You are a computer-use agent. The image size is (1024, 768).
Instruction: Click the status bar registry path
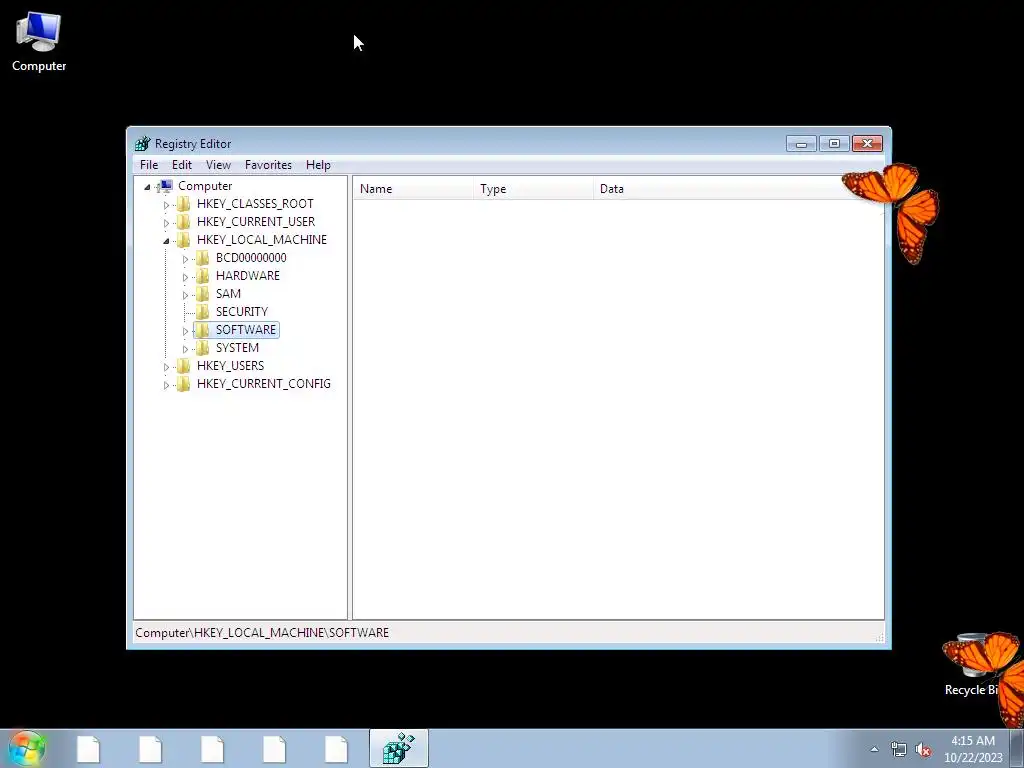[x=262, y=633]
